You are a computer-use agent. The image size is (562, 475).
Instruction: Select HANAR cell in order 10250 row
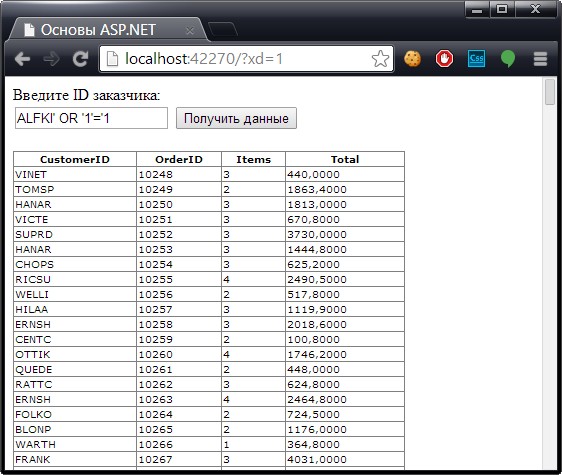[75, 204]
